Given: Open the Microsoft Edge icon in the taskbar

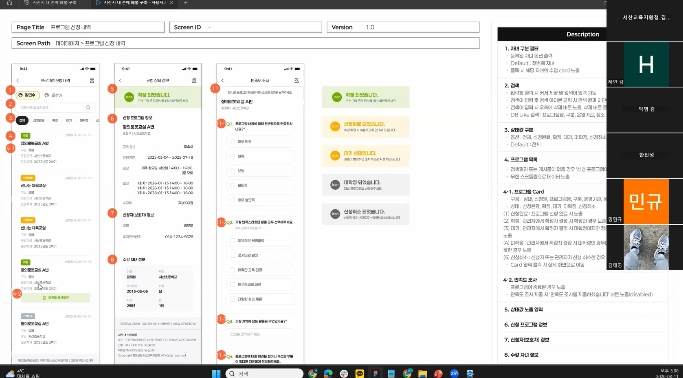Looking at the screenshot, I should coord(328,373).
